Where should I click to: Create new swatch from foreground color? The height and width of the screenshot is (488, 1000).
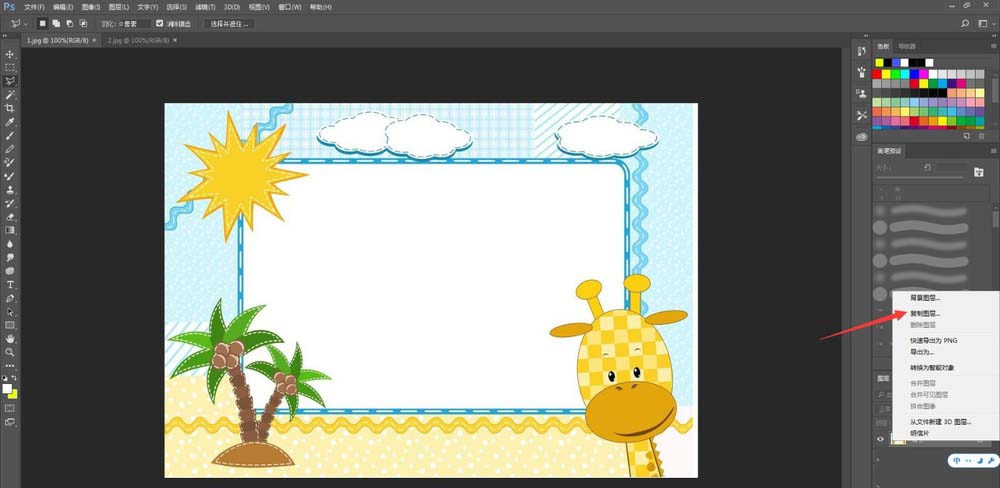click(967, 136)
